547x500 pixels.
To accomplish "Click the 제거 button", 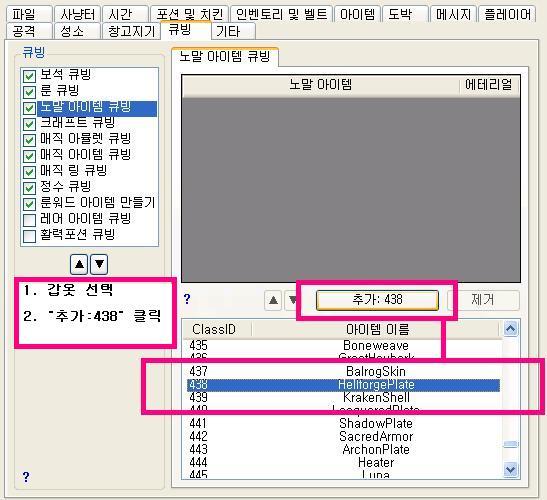I will pyautogui.click(x=484, y=299).
